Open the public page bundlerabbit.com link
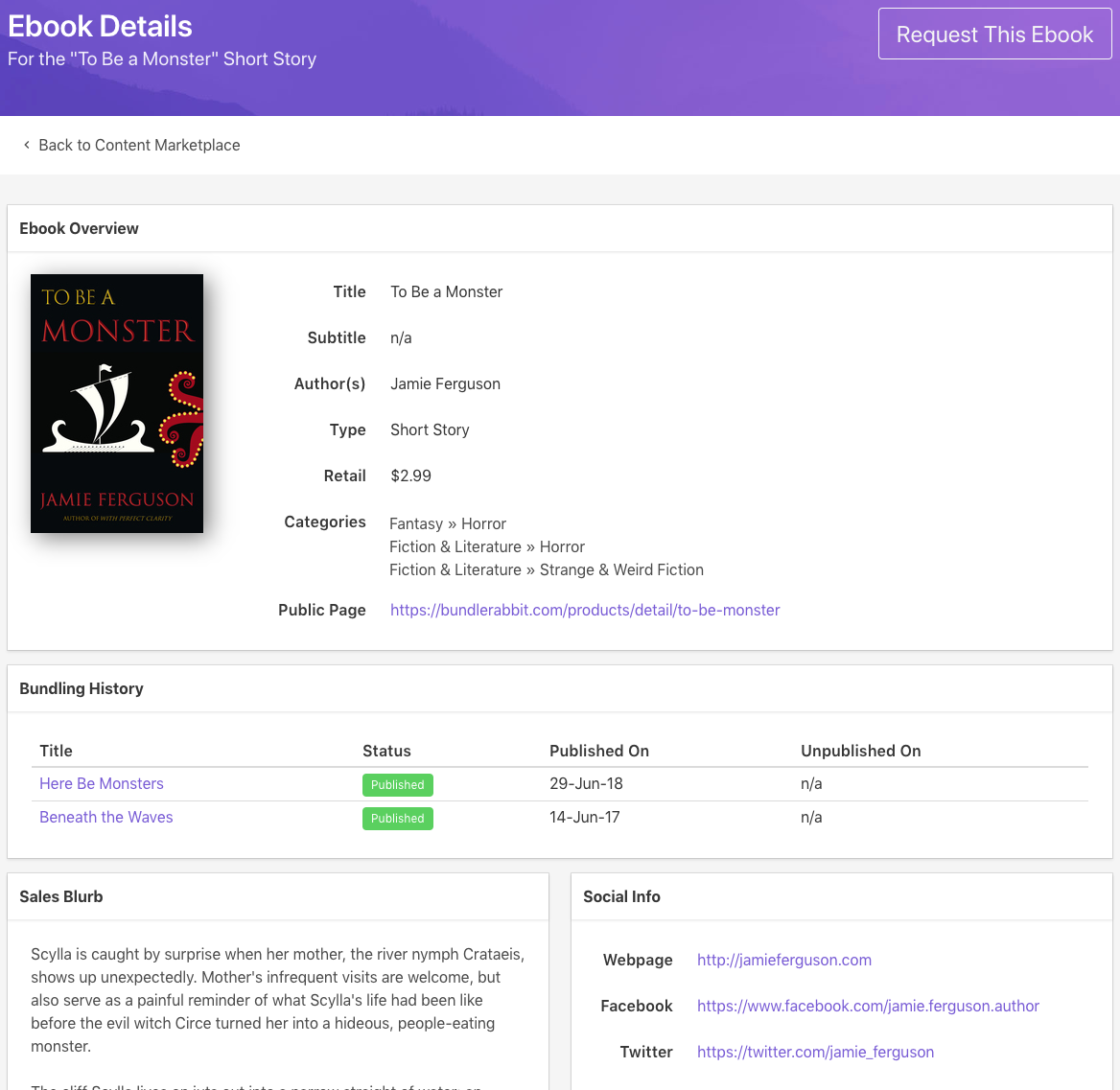Image resolution: width=1120 pixels, height=1090 pixels. pos(585,610)
